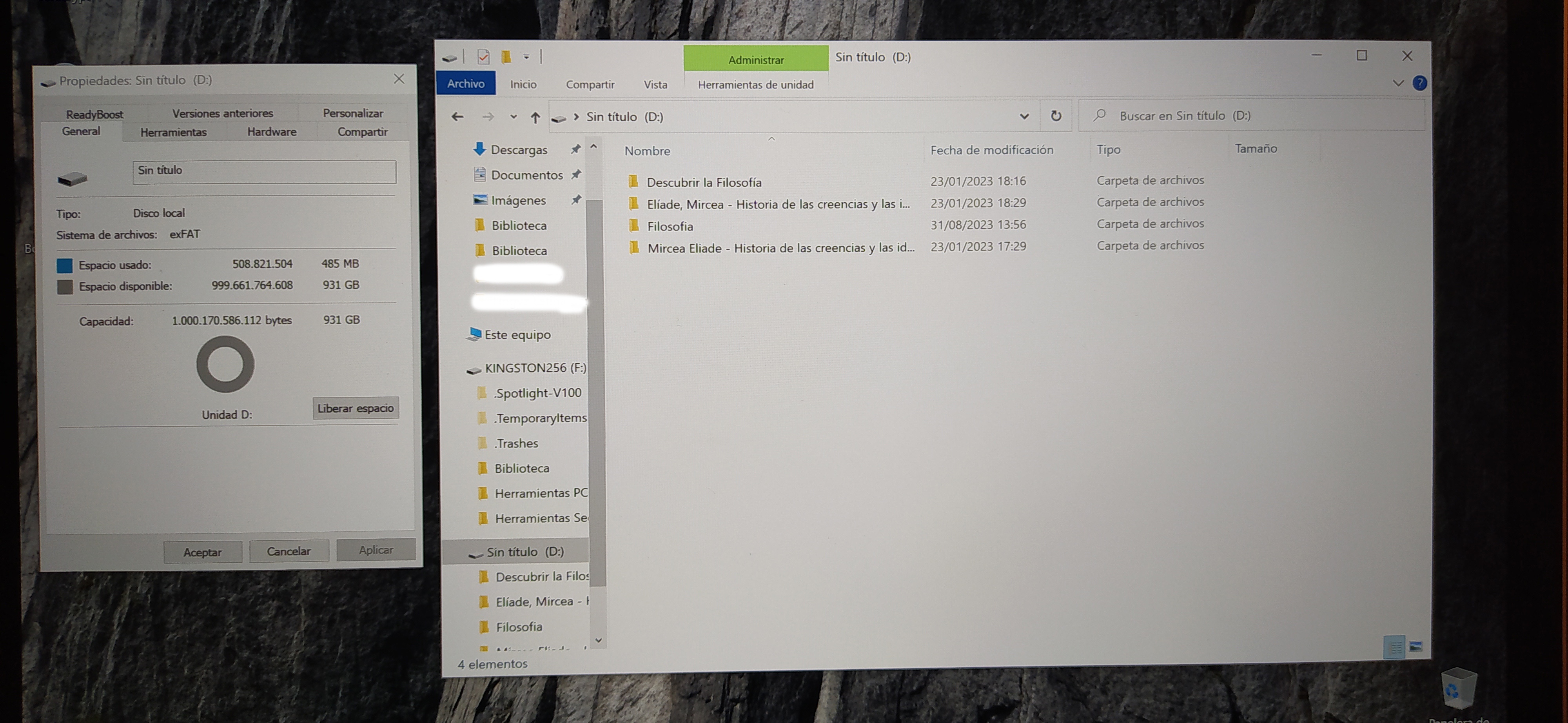Switch to large icons view layout
Image resolution: width=1568 pixels, height=723 pixels.
[1416, 646]
